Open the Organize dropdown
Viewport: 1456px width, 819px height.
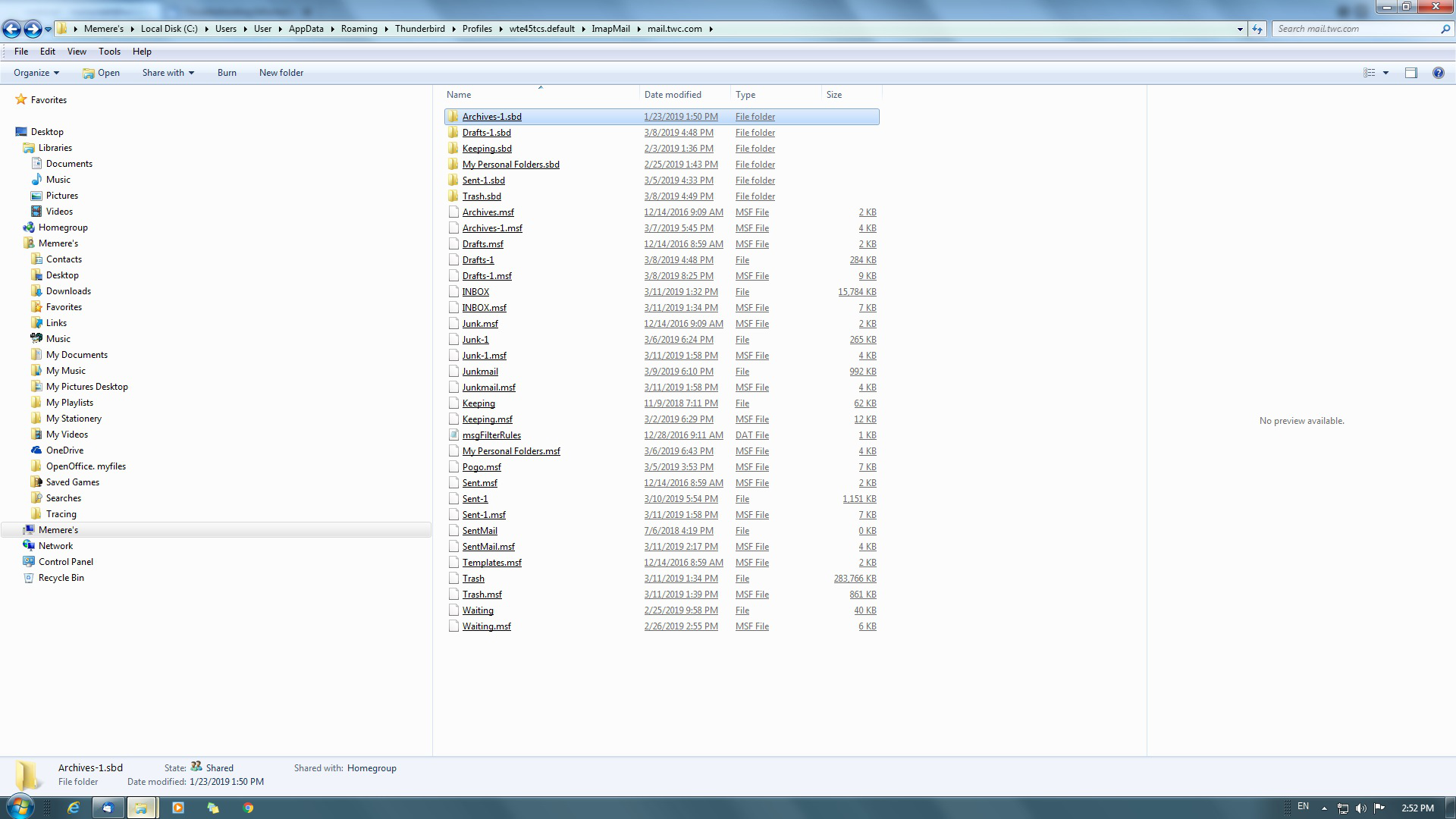pos(36,73)
